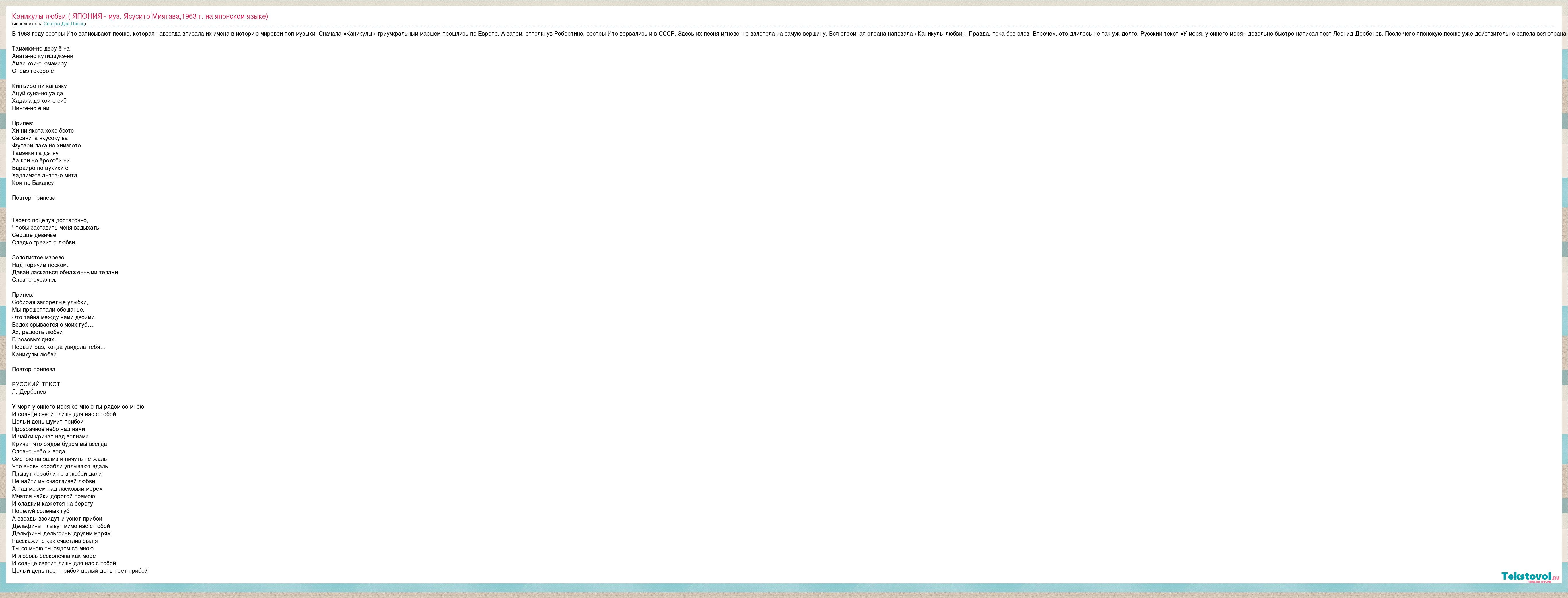Click the Каникулы любви song title heading
This screenshot has height=598, width=1568.
click(x=139, y=16)
